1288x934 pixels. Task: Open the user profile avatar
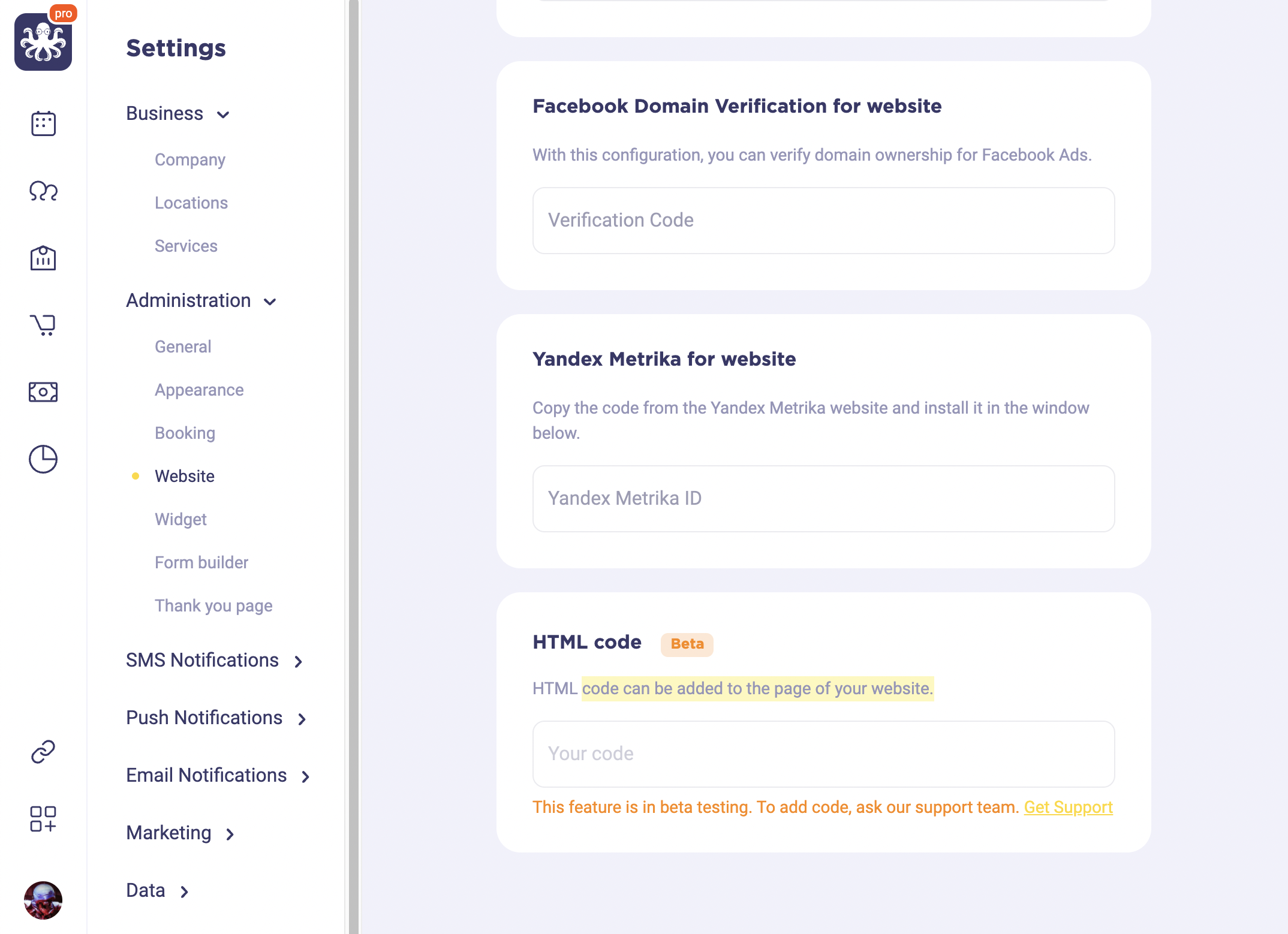(43, 900)
